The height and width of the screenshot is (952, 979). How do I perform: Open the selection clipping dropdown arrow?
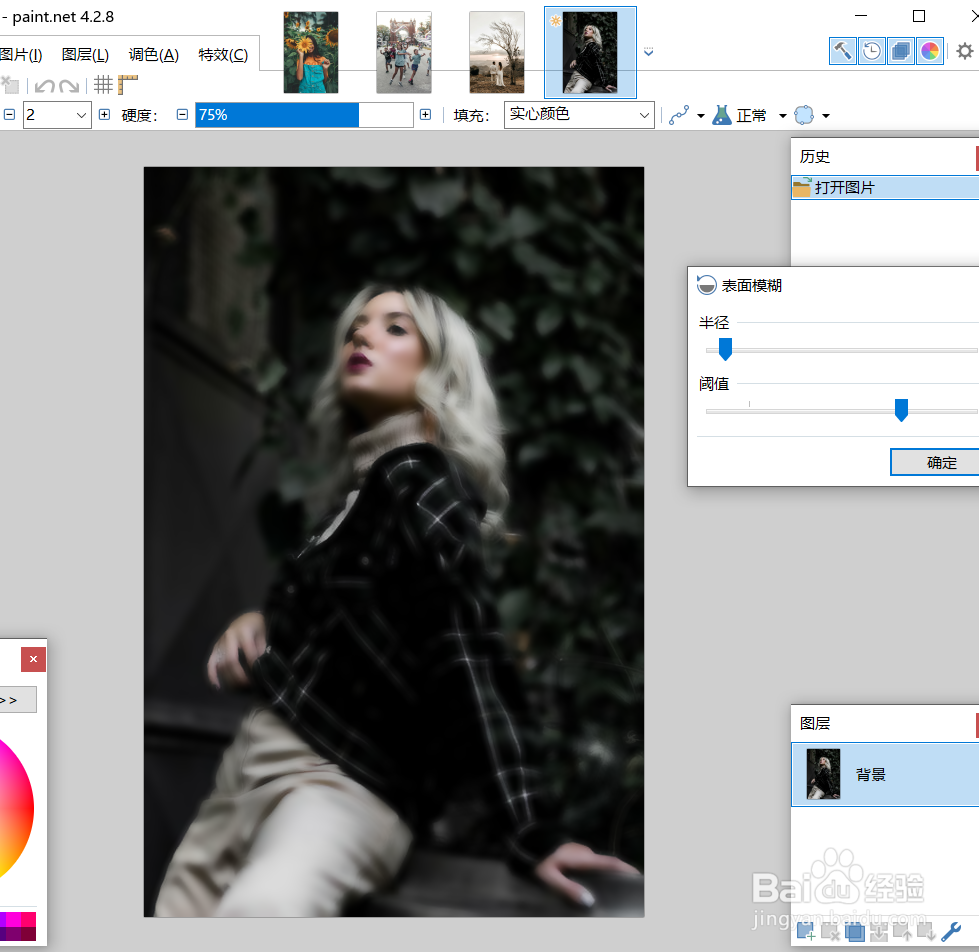826,116
